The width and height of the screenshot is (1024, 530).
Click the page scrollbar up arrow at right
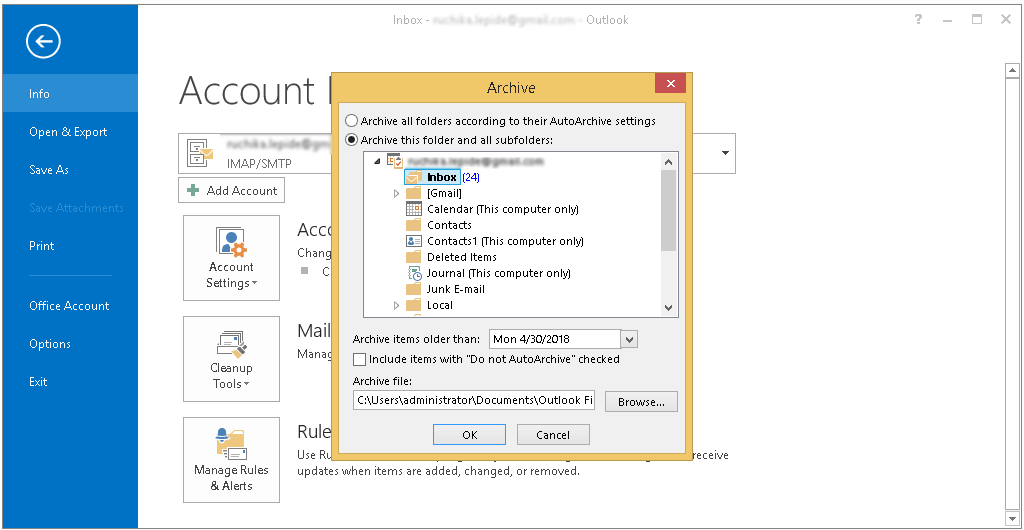pos(1012,70)
